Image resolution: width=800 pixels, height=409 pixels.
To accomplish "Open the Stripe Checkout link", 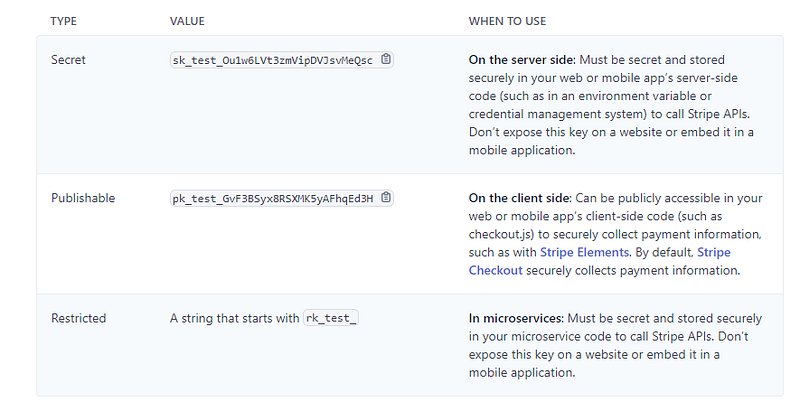I will click(599, 261).
